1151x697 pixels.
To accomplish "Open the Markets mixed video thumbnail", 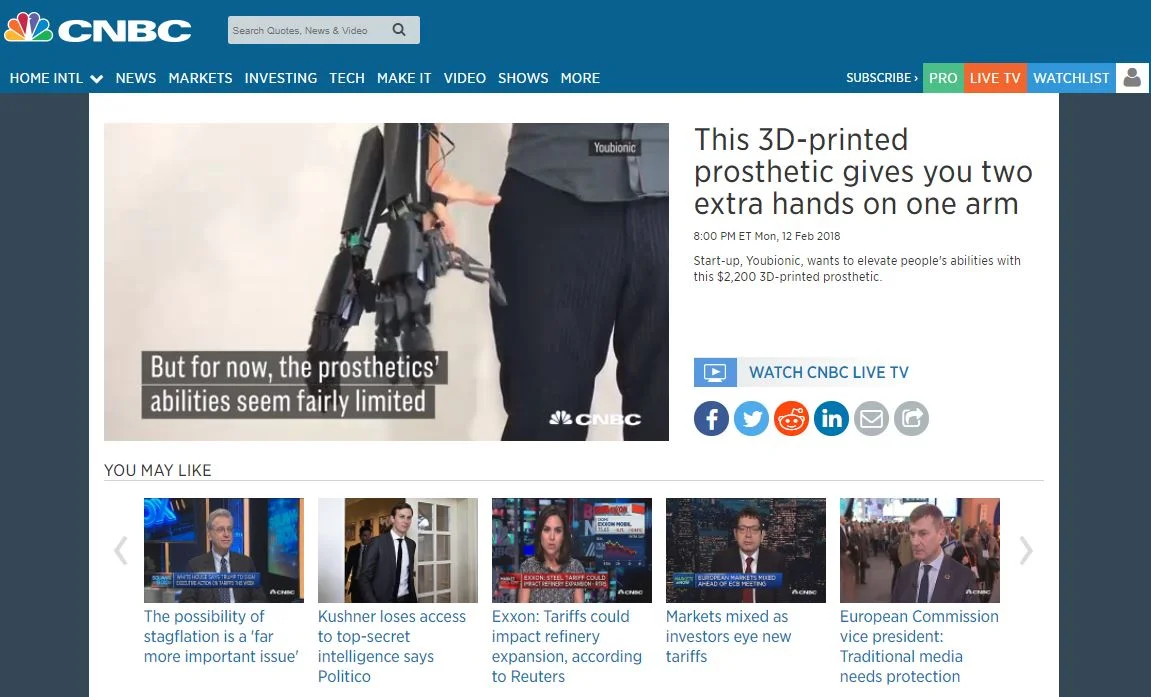I will point(746,550).
